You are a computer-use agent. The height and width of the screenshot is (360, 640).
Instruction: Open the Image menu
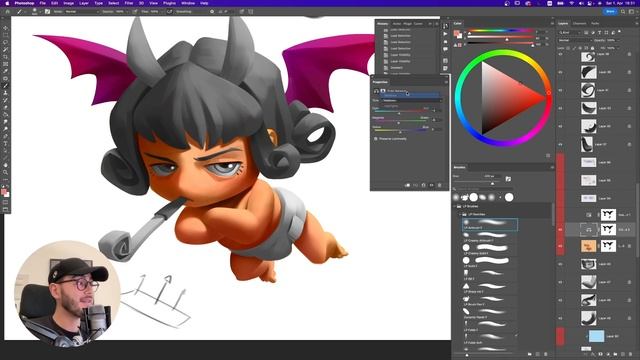pyautogui.click(x=69, y=3)
